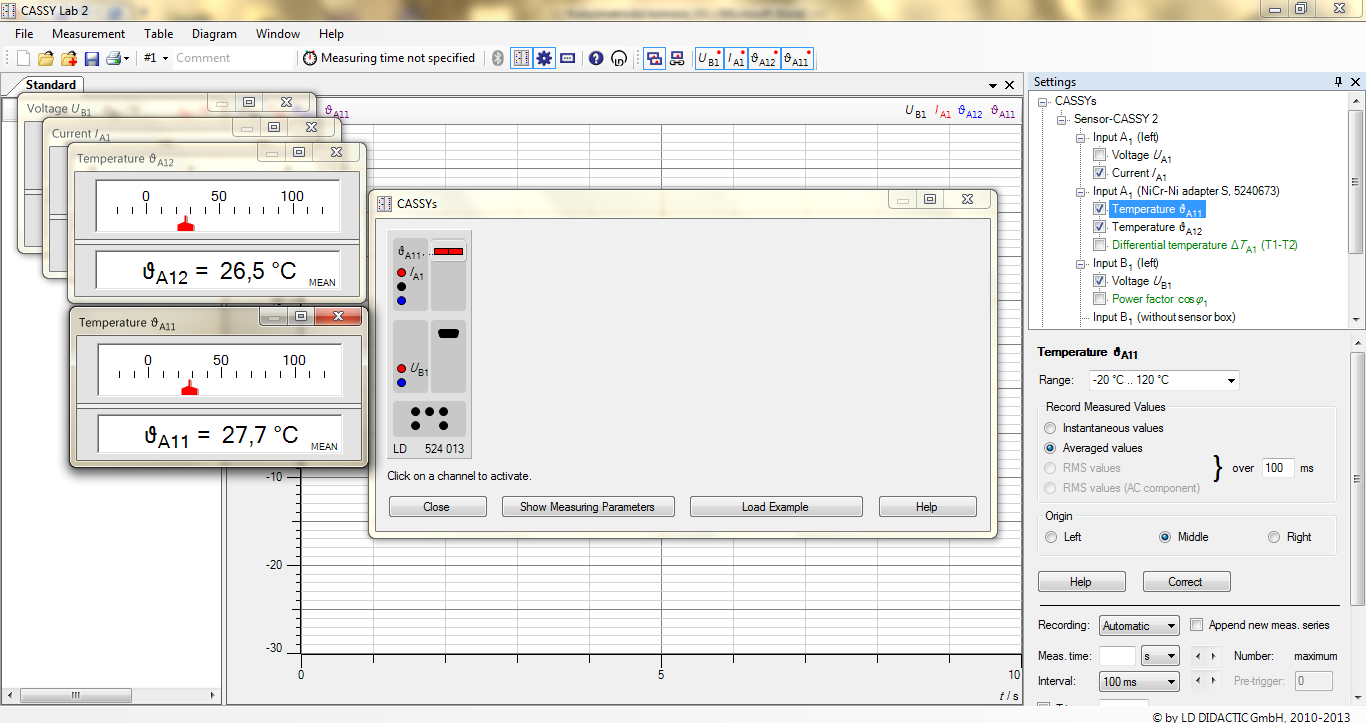Uncheck the Current IA1 checkbox
Viewport: 1366px width, 723px height.
1099,173
